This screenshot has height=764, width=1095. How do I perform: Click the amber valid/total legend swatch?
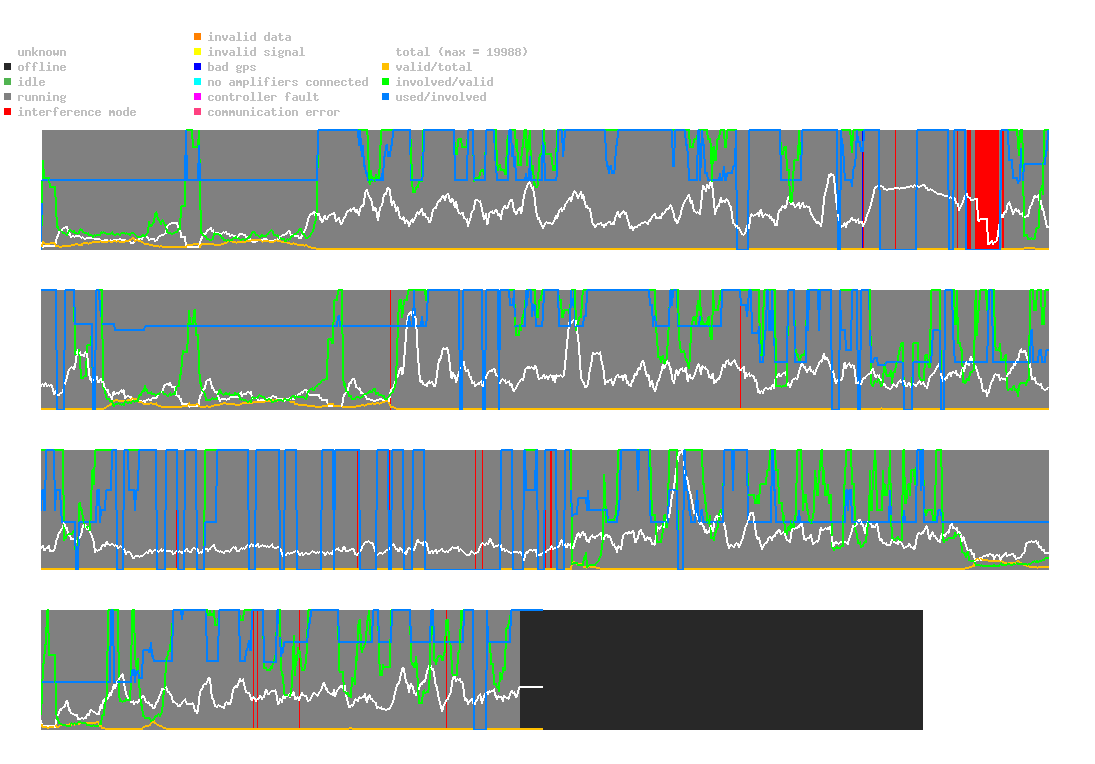[385, 67]
